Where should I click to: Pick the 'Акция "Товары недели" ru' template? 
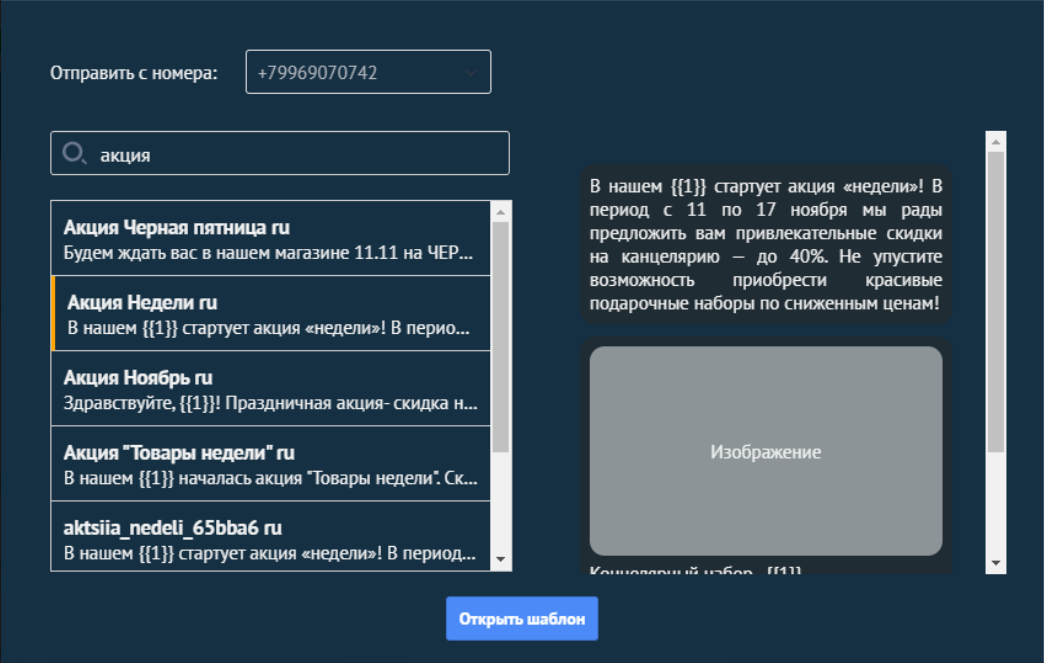tap(270, 464)
